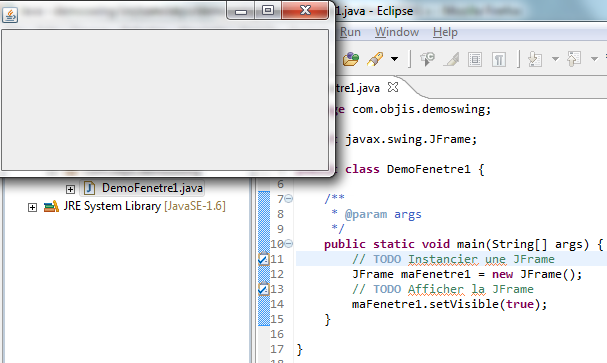This screenshot has height=363, width=607.
Task: Click the 'TODO Instancier une JFrame' comment
Action: [463, 259]
